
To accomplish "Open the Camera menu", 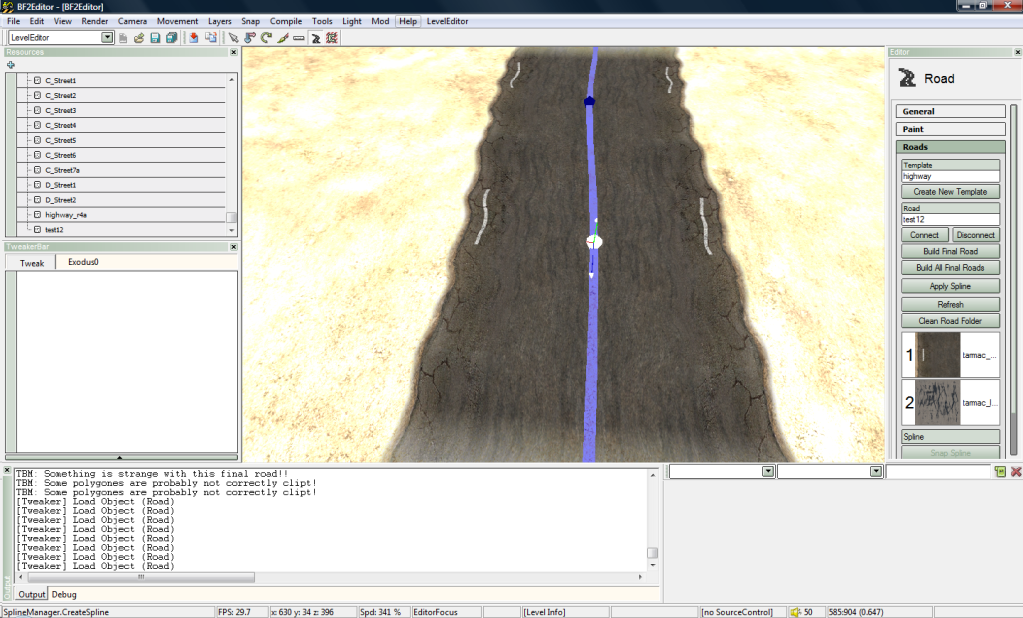I will [132, 21].
